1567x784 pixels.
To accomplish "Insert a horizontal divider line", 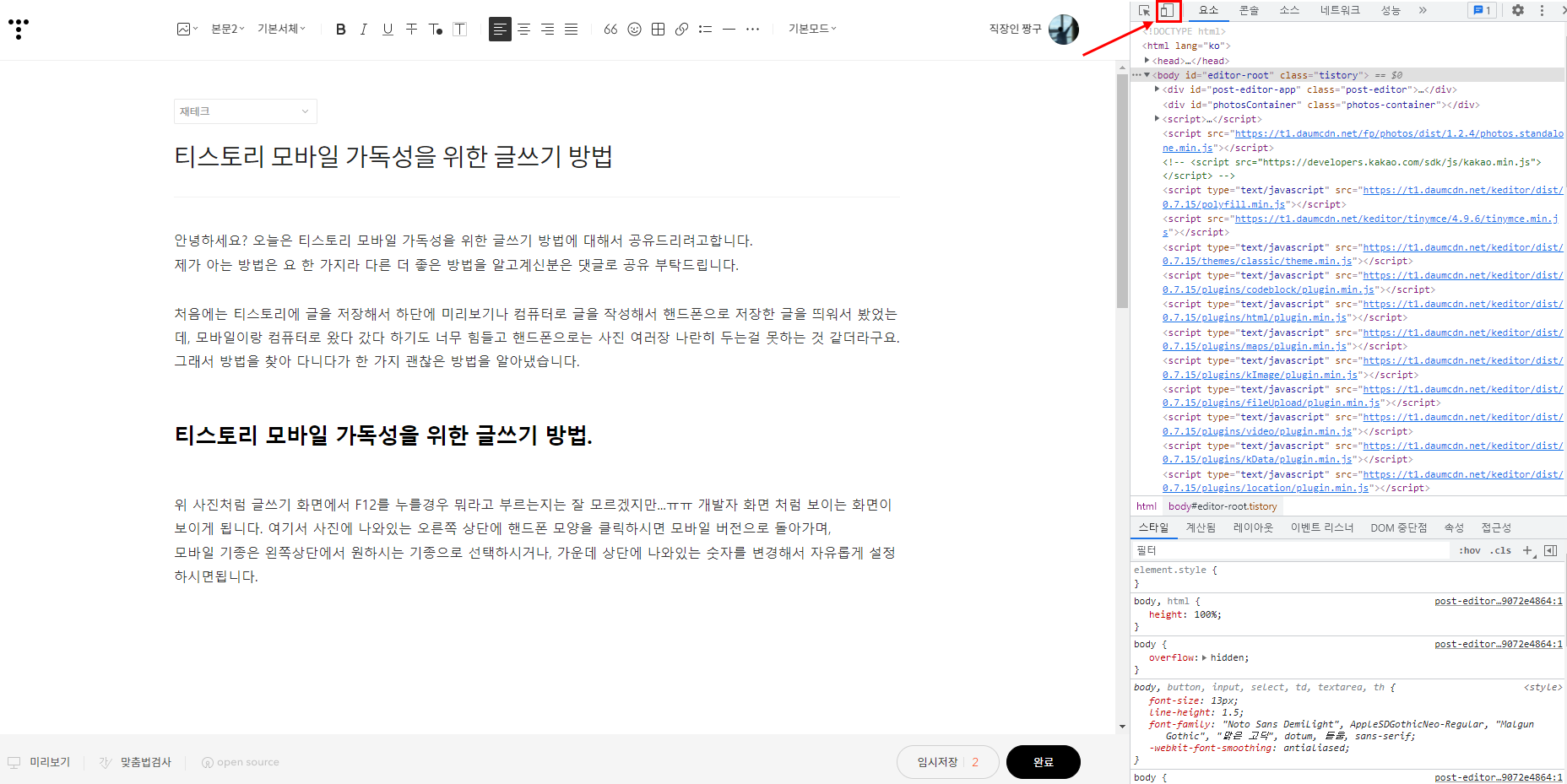I will pos(729,29).
